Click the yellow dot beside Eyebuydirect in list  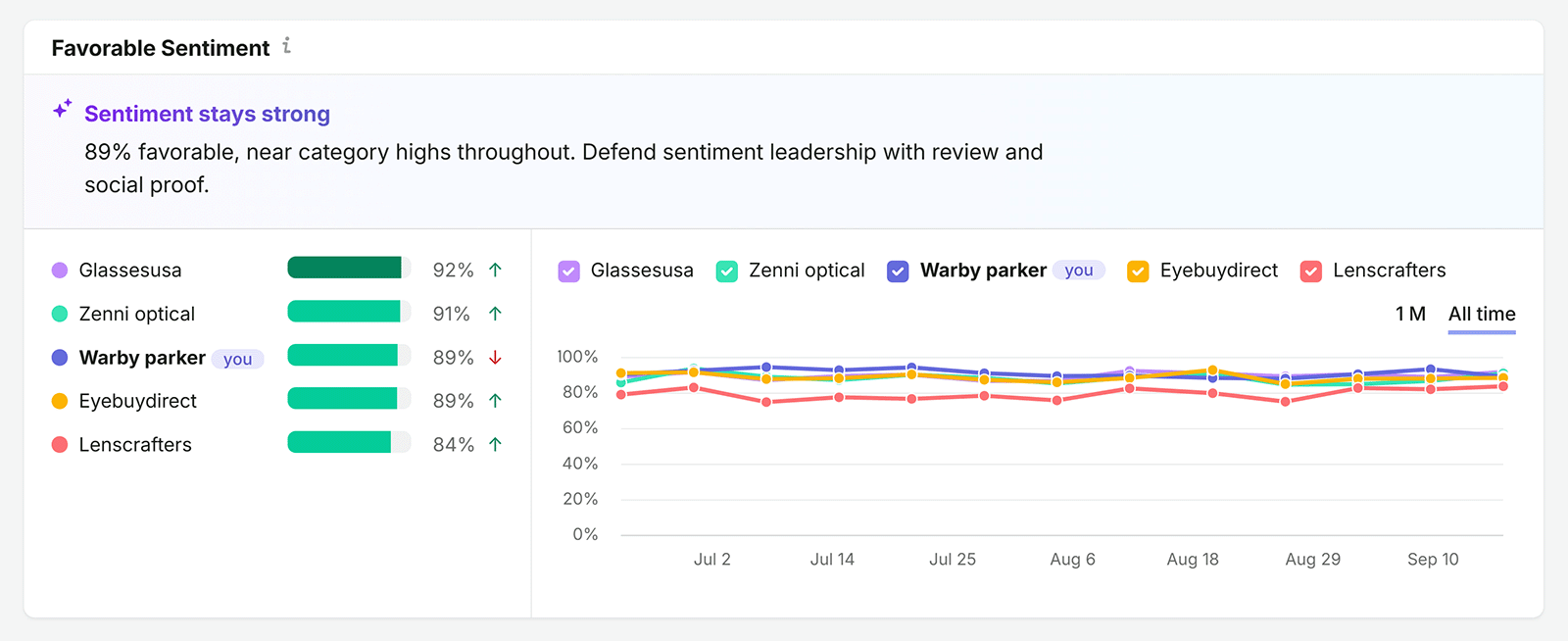tap(60, 401)
